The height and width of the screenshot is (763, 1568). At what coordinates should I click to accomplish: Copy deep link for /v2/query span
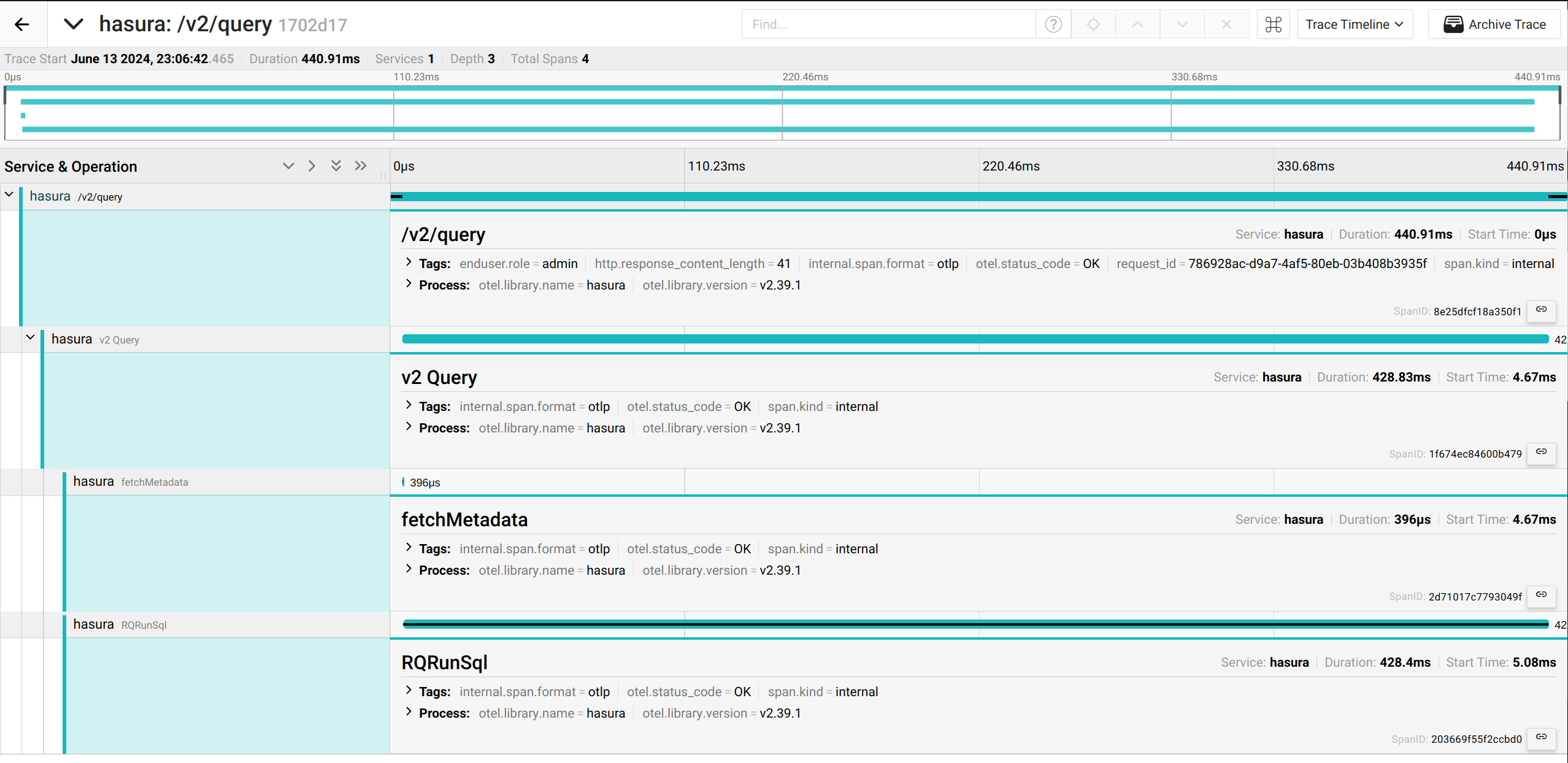tap(1541, 310)
